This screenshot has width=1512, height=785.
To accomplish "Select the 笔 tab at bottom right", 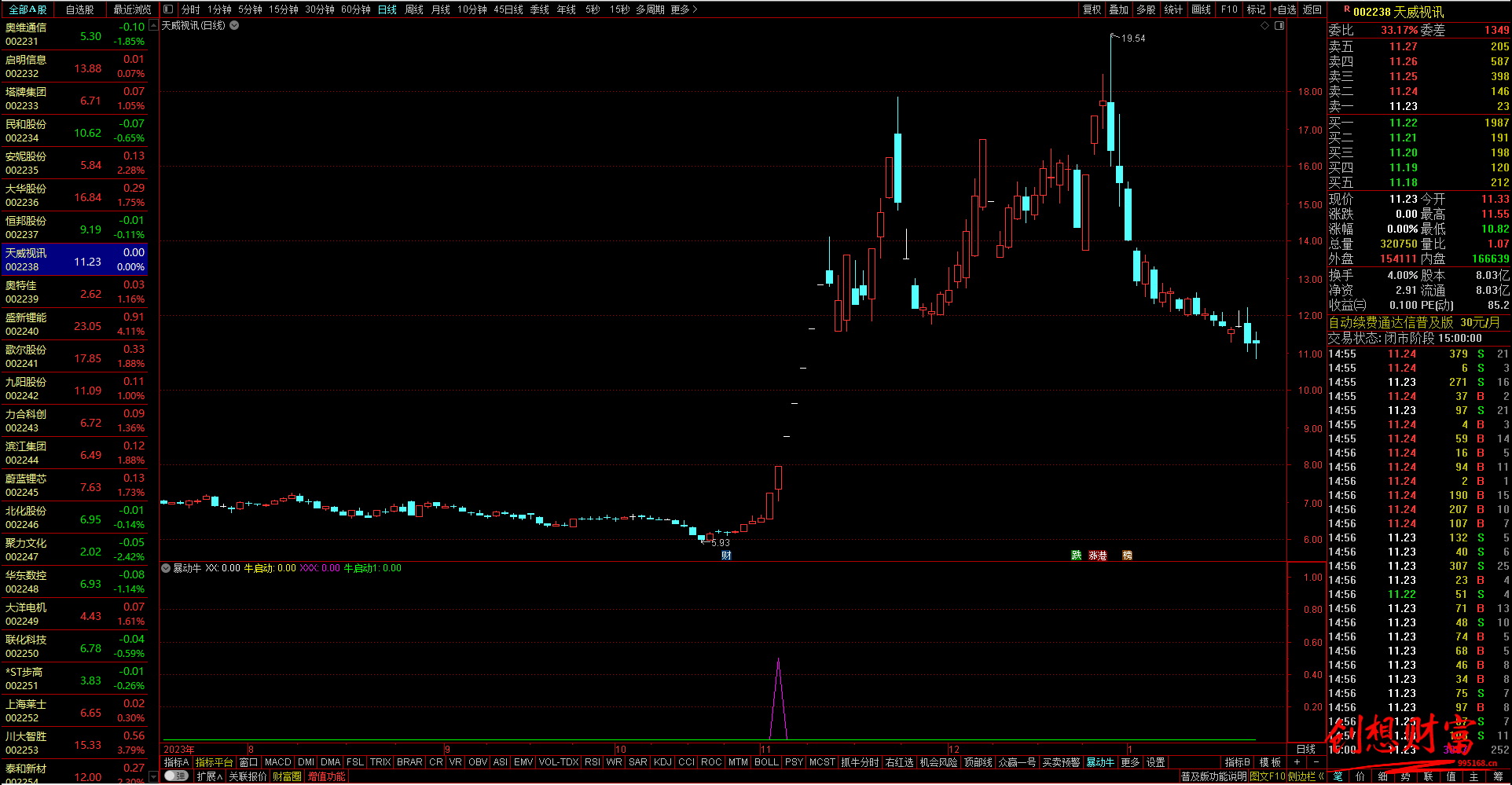I will (1338, 776).
